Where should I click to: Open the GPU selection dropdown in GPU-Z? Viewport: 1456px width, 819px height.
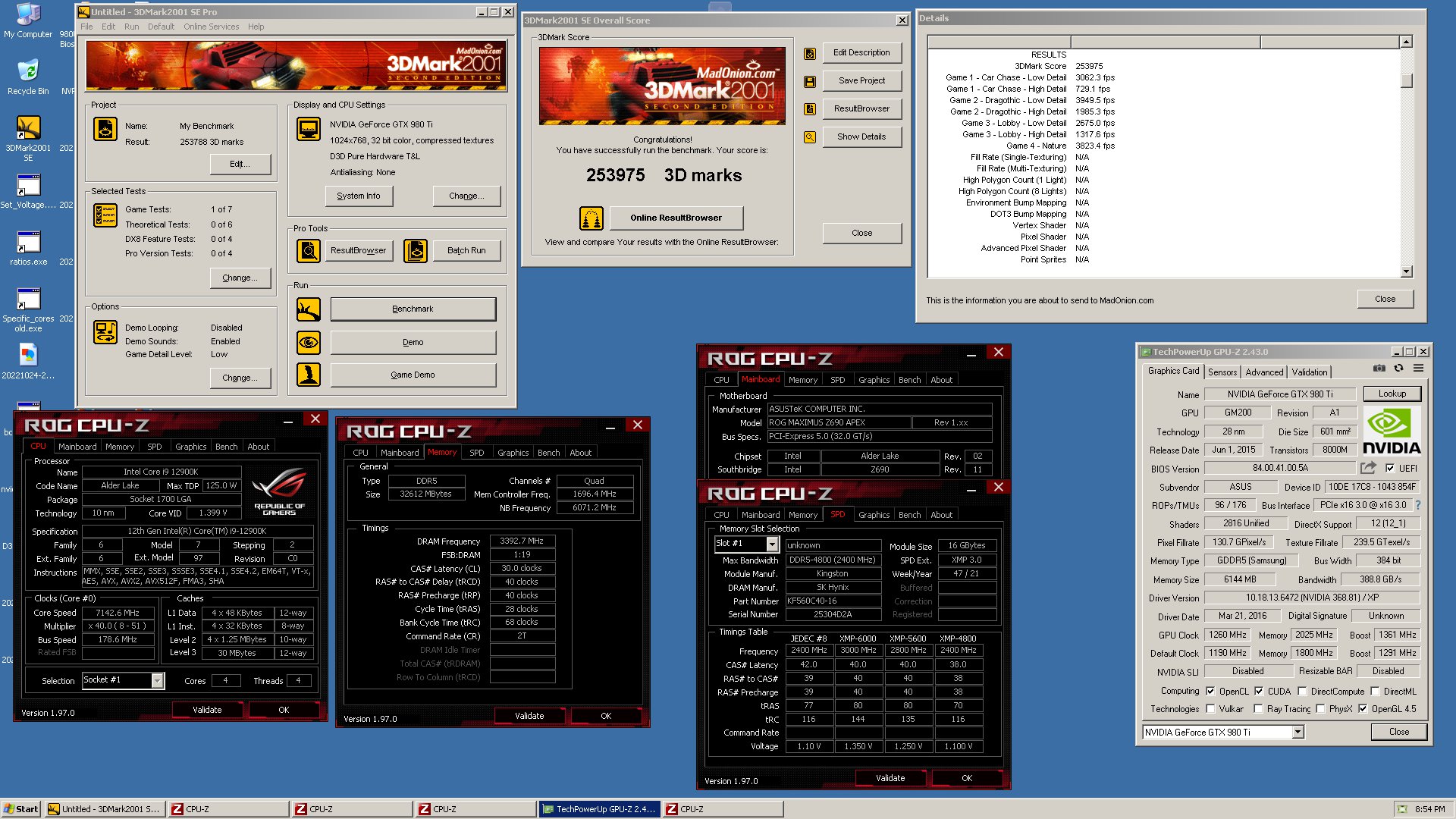coord(1298,733)
